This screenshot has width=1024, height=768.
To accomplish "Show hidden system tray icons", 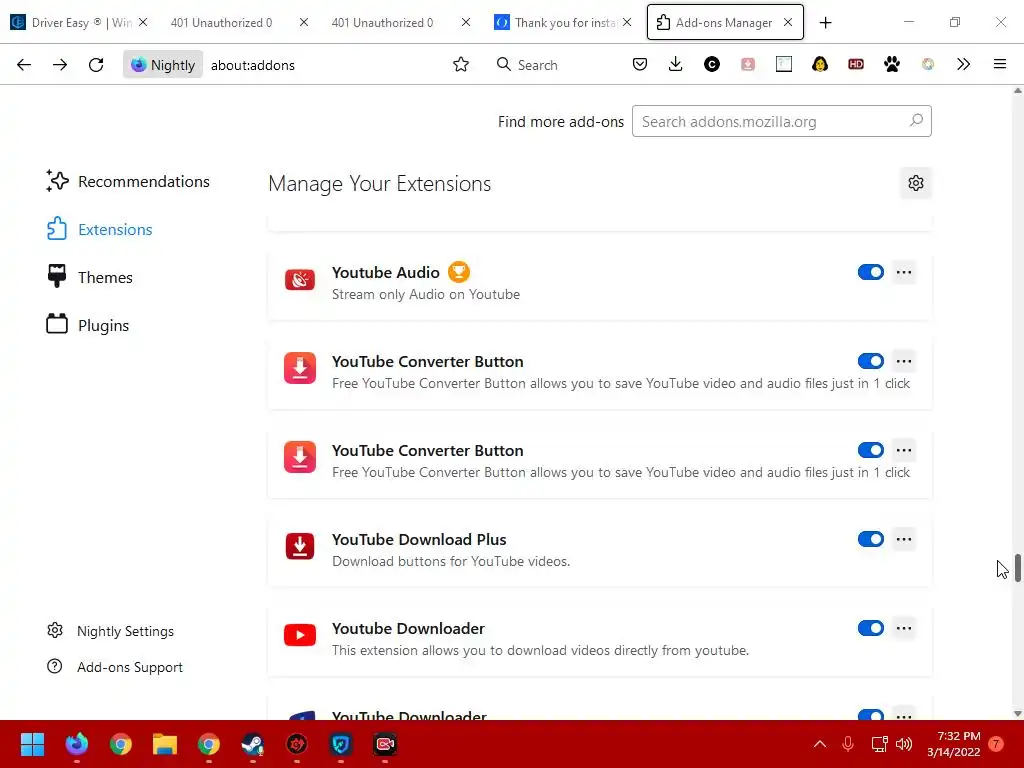I will (820, 744).
